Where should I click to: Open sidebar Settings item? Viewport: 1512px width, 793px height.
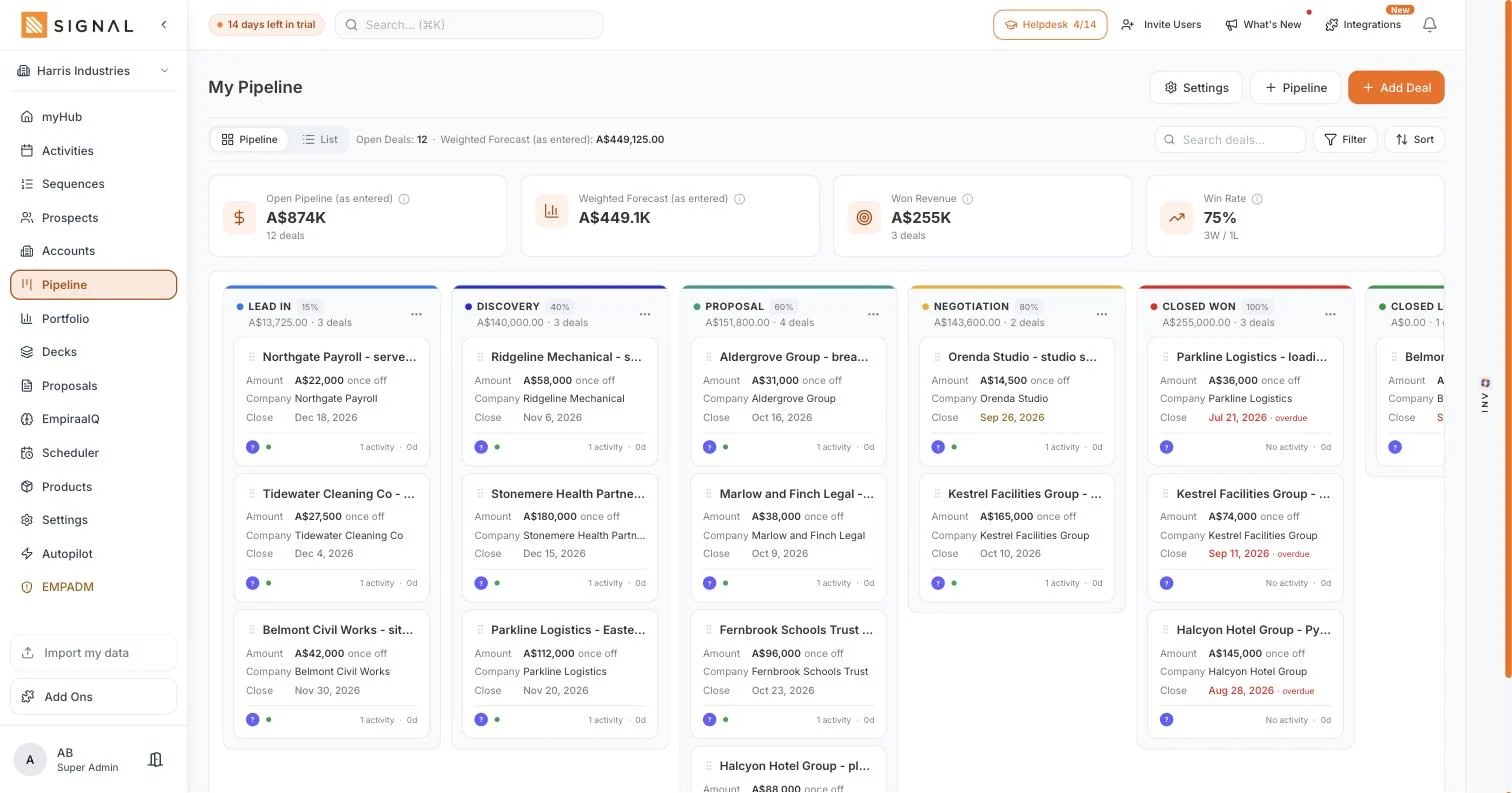pos(94,520)
